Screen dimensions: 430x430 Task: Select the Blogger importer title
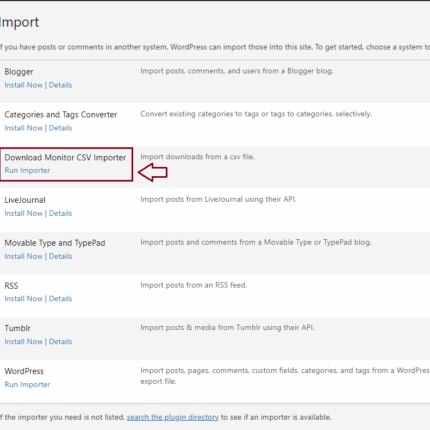pos(19,72)
